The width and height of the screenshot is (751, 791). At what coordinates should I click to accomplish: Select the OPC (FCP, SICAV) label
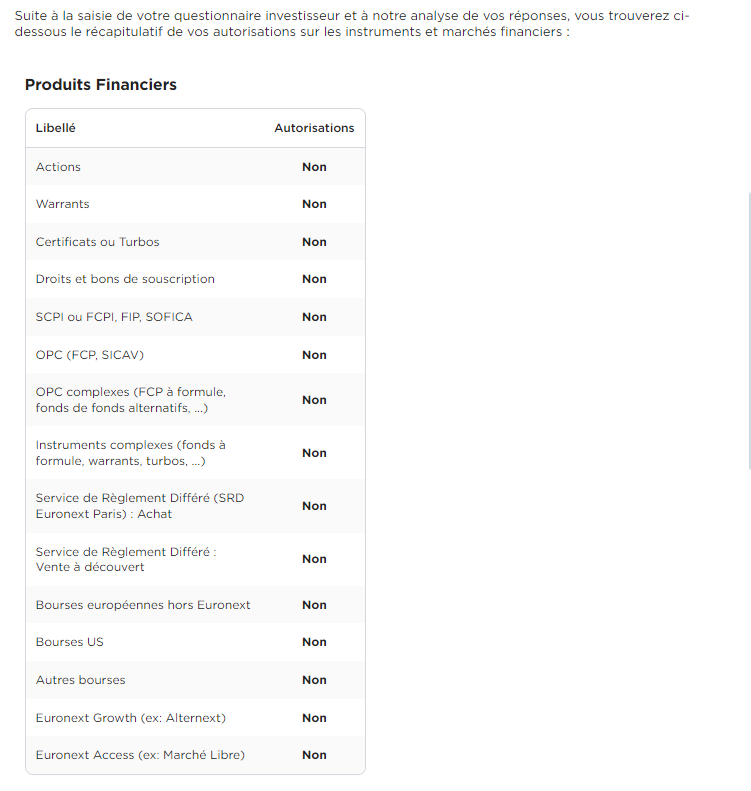90,355
